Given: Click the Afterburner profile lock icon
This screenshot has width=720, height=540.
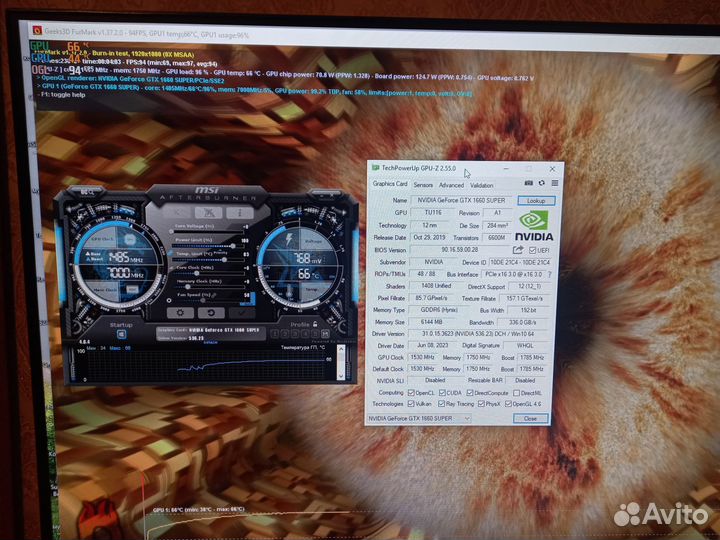Looking at the screenshot, I should click(x=315, y=324).
